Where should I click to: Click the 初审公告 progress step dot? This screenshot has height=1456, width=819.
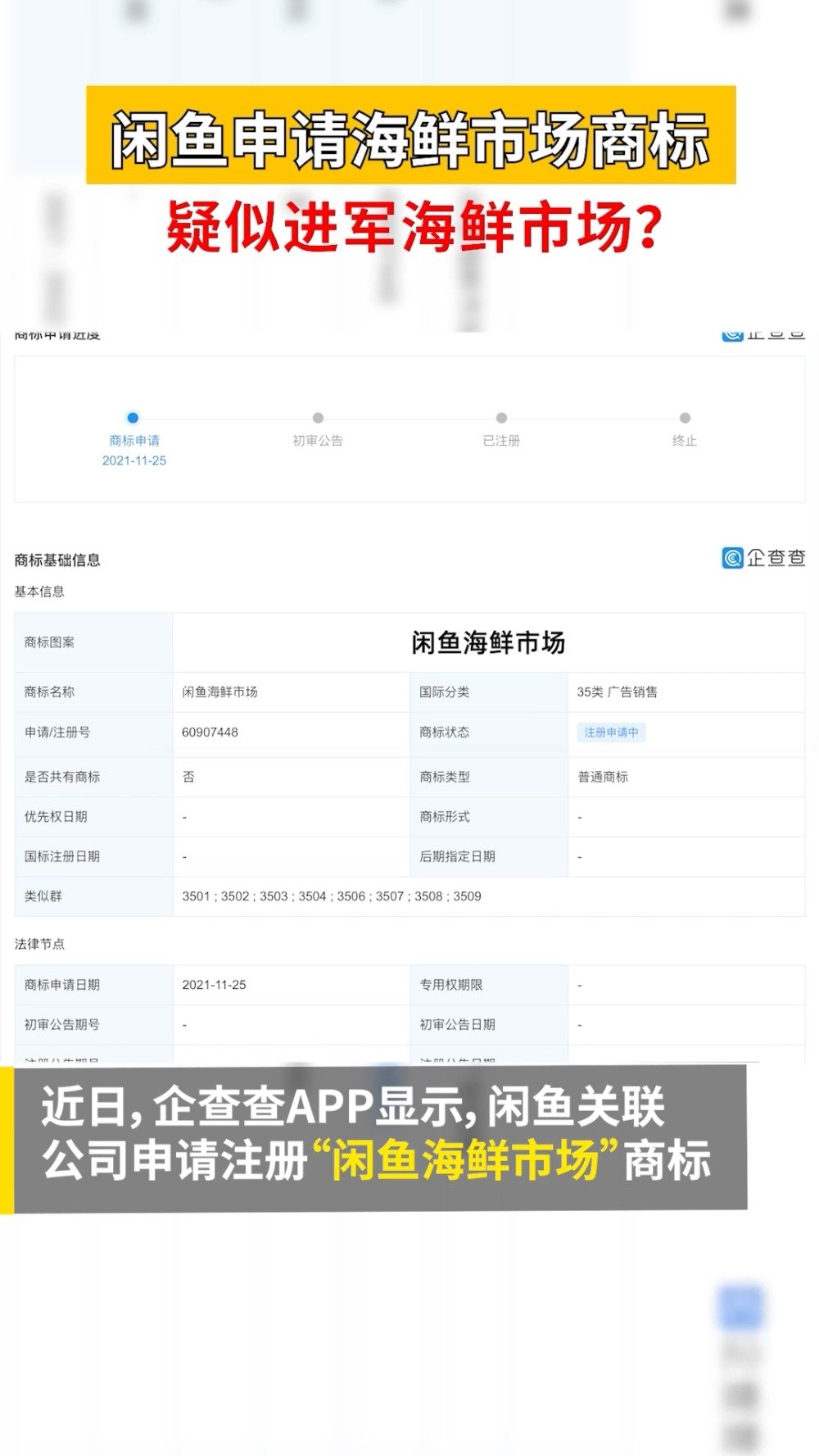318,418
